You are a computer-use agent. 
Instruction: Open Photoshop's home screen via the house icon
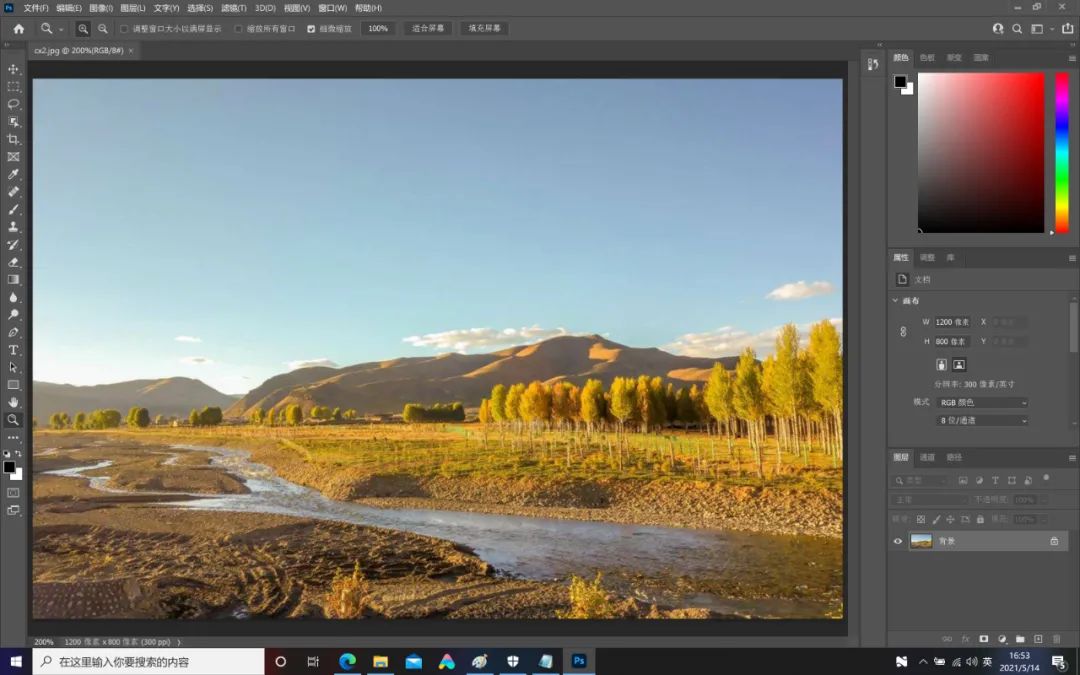18,28
